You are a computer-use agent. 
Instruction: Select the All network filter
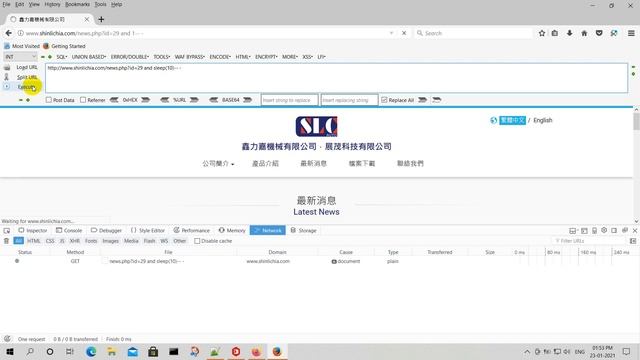(19, 241)
